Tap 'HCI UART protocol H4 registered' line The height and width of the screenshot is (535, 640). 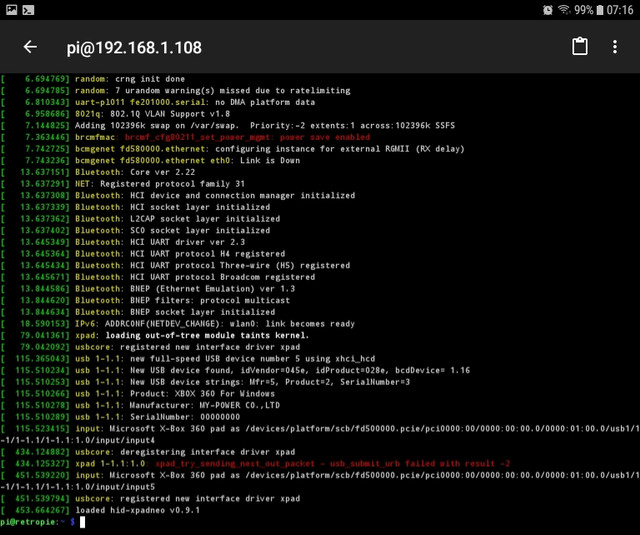point(143,254)
